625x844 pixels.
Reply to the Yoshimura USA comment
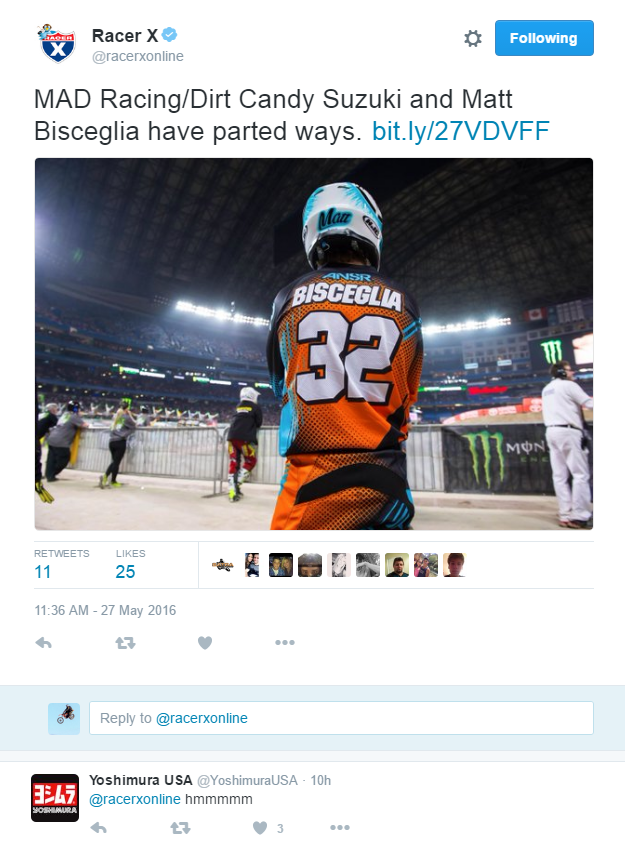[x=99, y=828]
